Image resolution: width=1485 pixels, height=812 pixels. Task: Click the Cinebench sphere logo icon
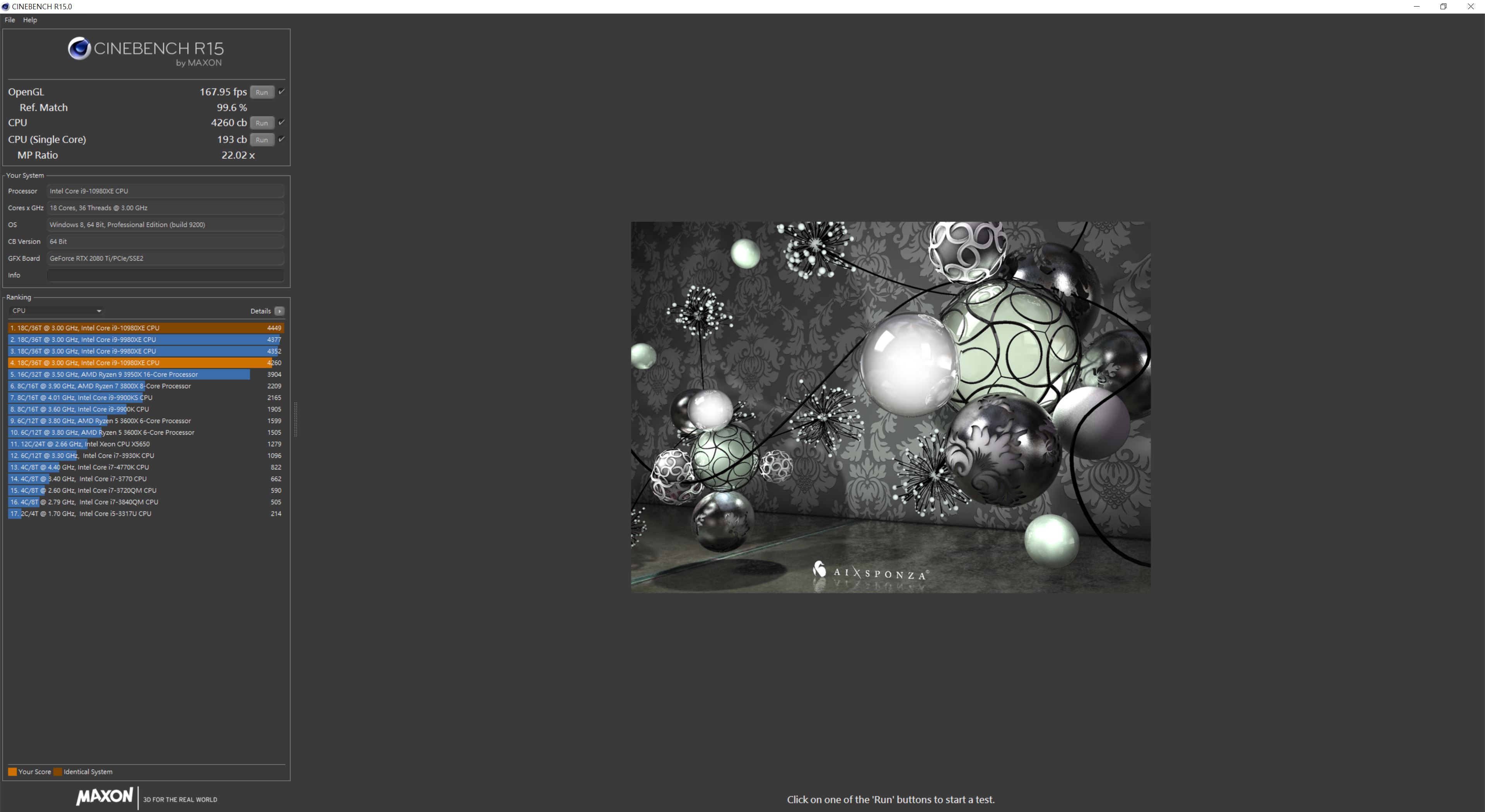(79, 48)
